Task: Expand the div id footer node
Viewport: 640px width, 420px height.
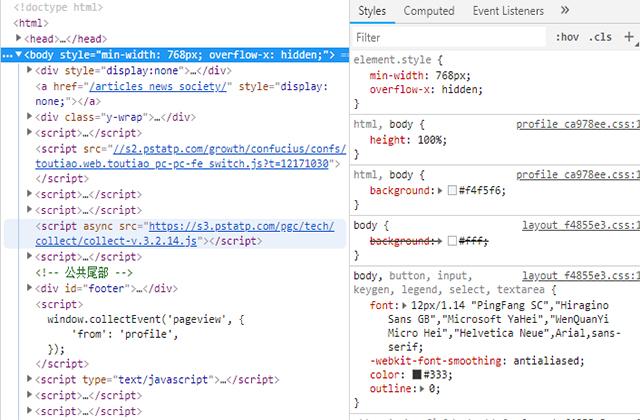Action: click(31, 288)
